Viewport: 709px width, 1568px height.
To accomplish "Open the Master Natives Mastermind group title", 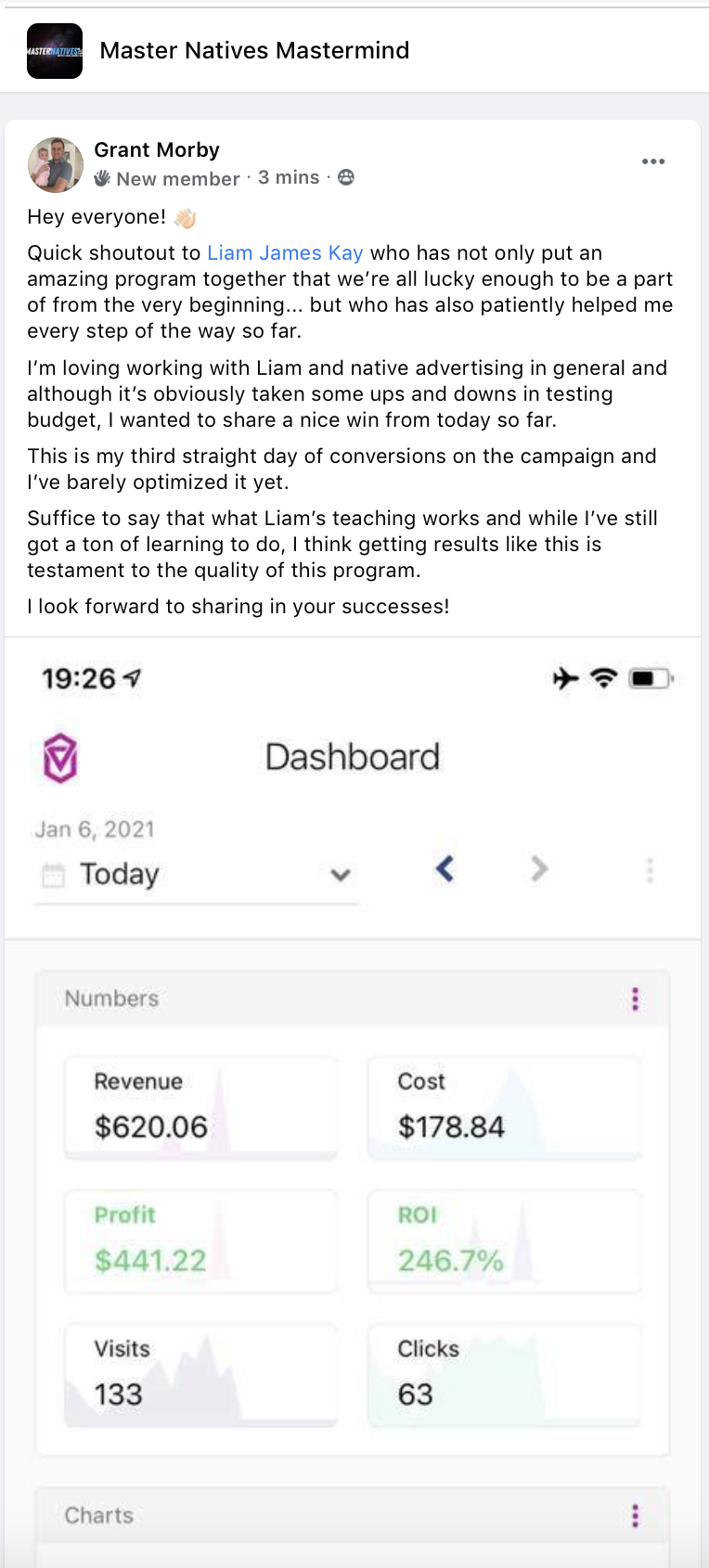I will pyautogui.click(x=254, y=51).
